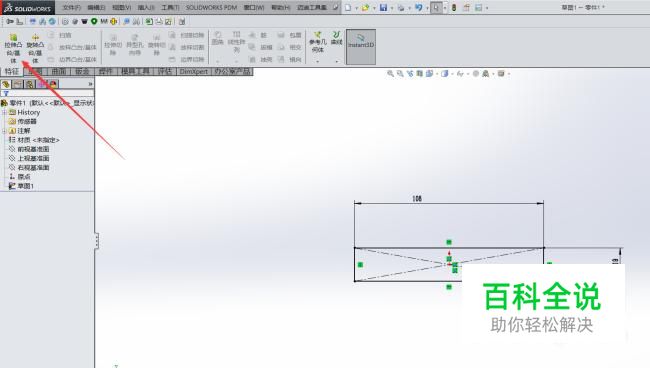Select the Origin (原点) tree item
This screenshot has height=368, width=650.
[x=20, y=177]
